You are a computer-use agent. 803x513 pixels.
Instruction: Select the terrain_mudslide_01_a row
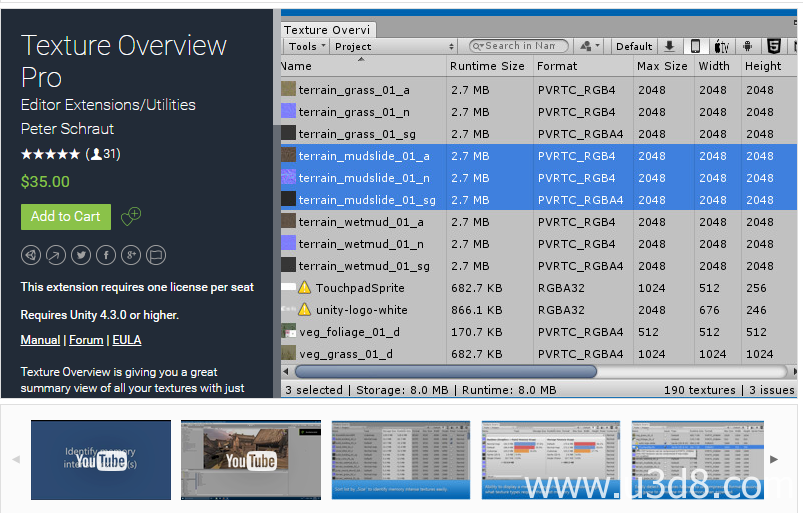coord(539,155)
